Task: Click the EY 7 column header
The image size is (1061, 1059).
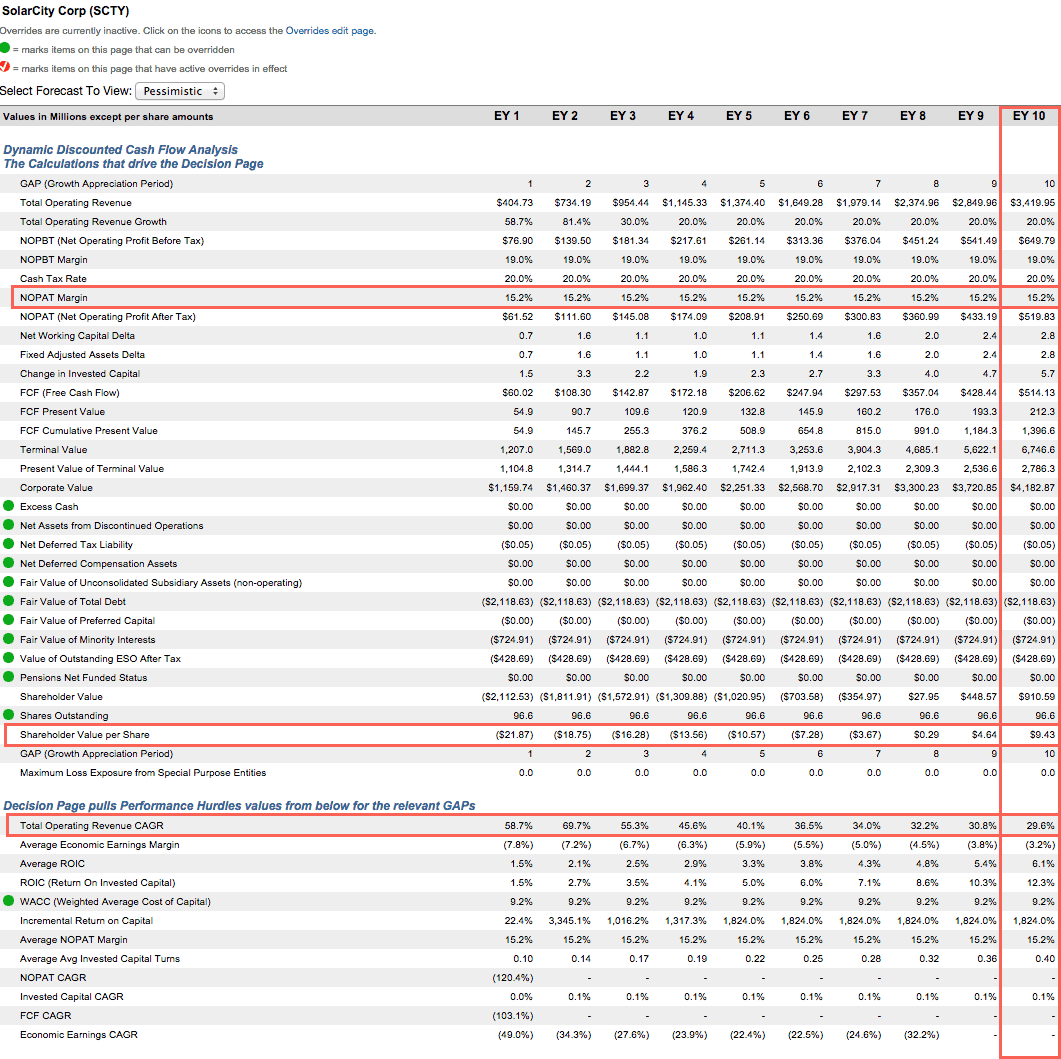Action: [855, 116]
